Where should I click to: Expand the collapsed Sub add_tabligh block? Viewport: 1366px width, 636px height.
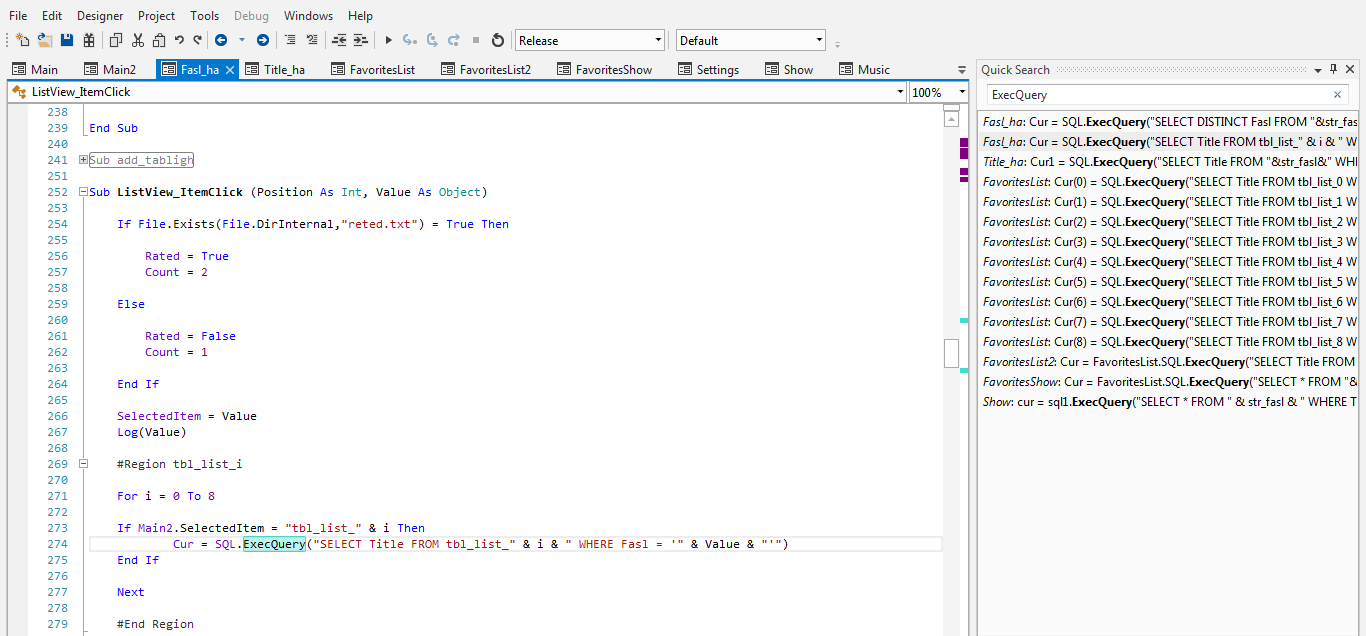(84, 160)
